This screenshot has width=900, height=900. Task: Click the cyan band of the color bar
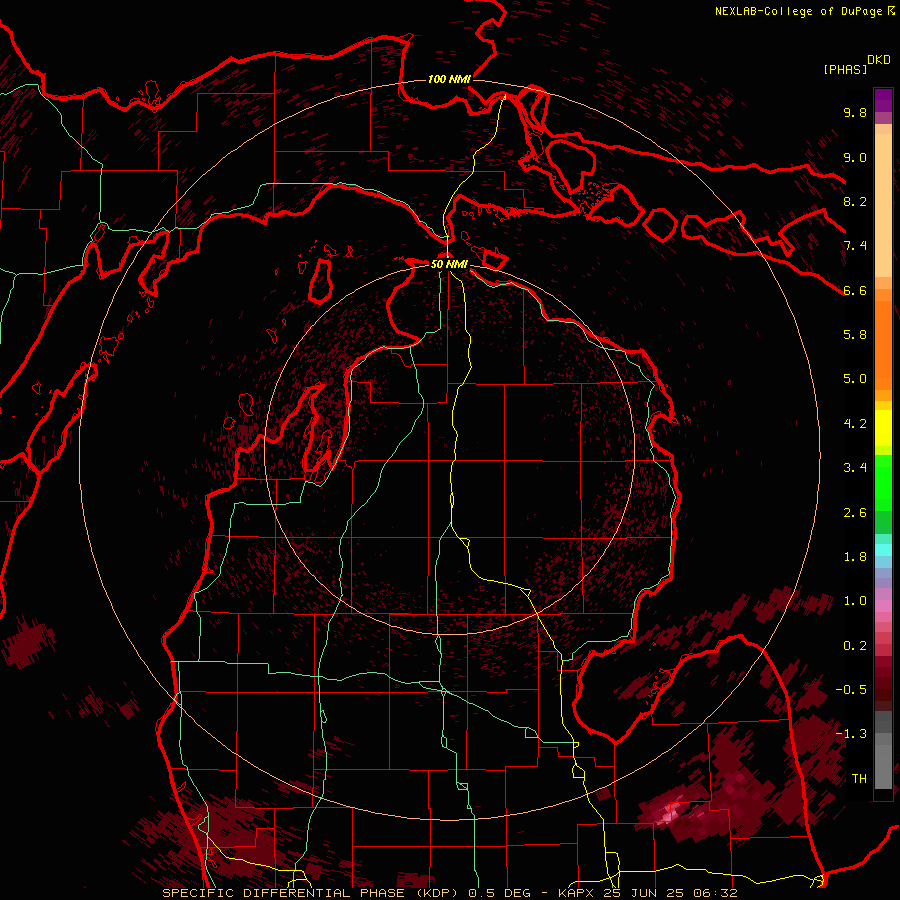(x=883, y=550)
